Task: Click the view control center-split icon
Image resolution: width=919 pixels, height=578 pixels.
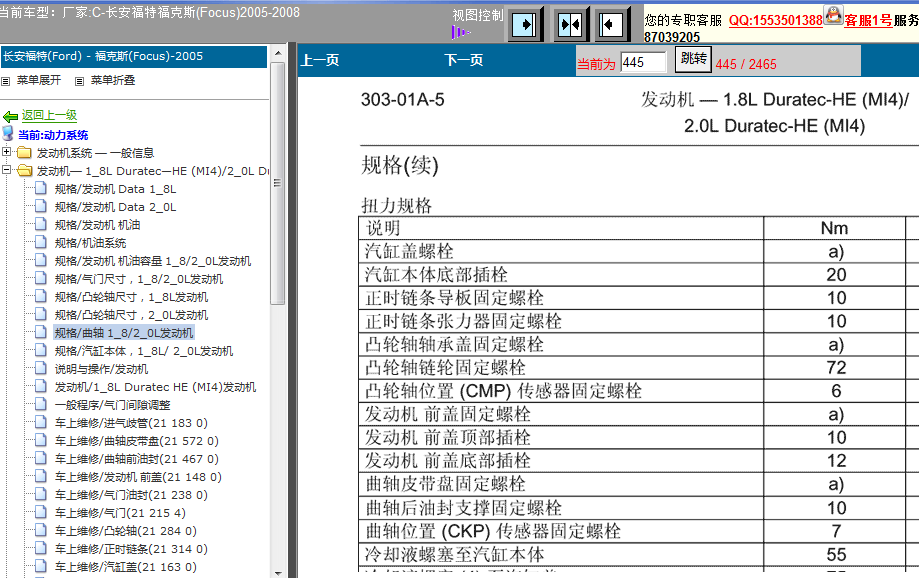Action: pyautogui.click(x=570, y=25)
